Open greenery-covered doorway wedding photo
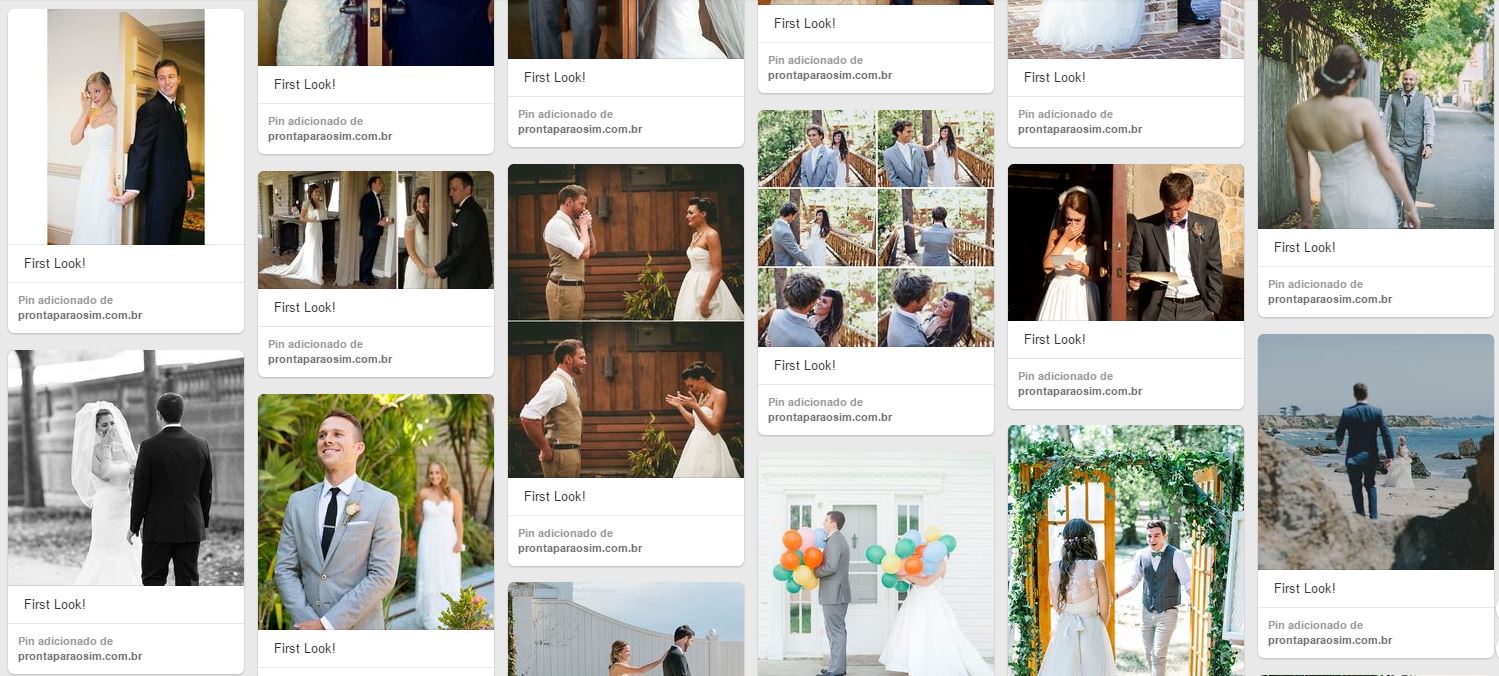The height and width of the screenshot is (676, 1499). (1126, 550)
